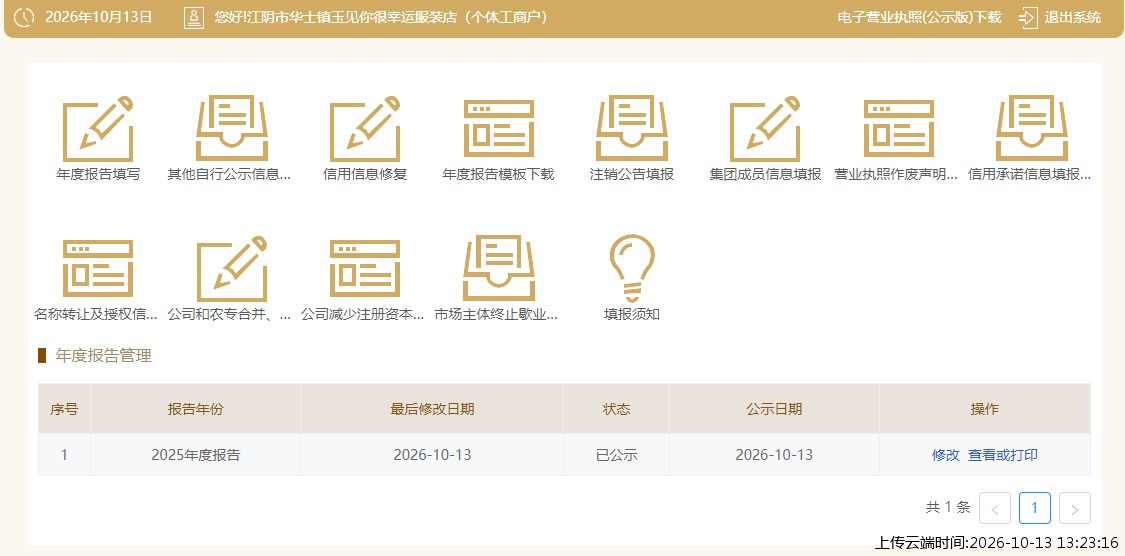Open the 集团成员信息填报 icon
Screen dimensions: 1125x556
point(766,129)
